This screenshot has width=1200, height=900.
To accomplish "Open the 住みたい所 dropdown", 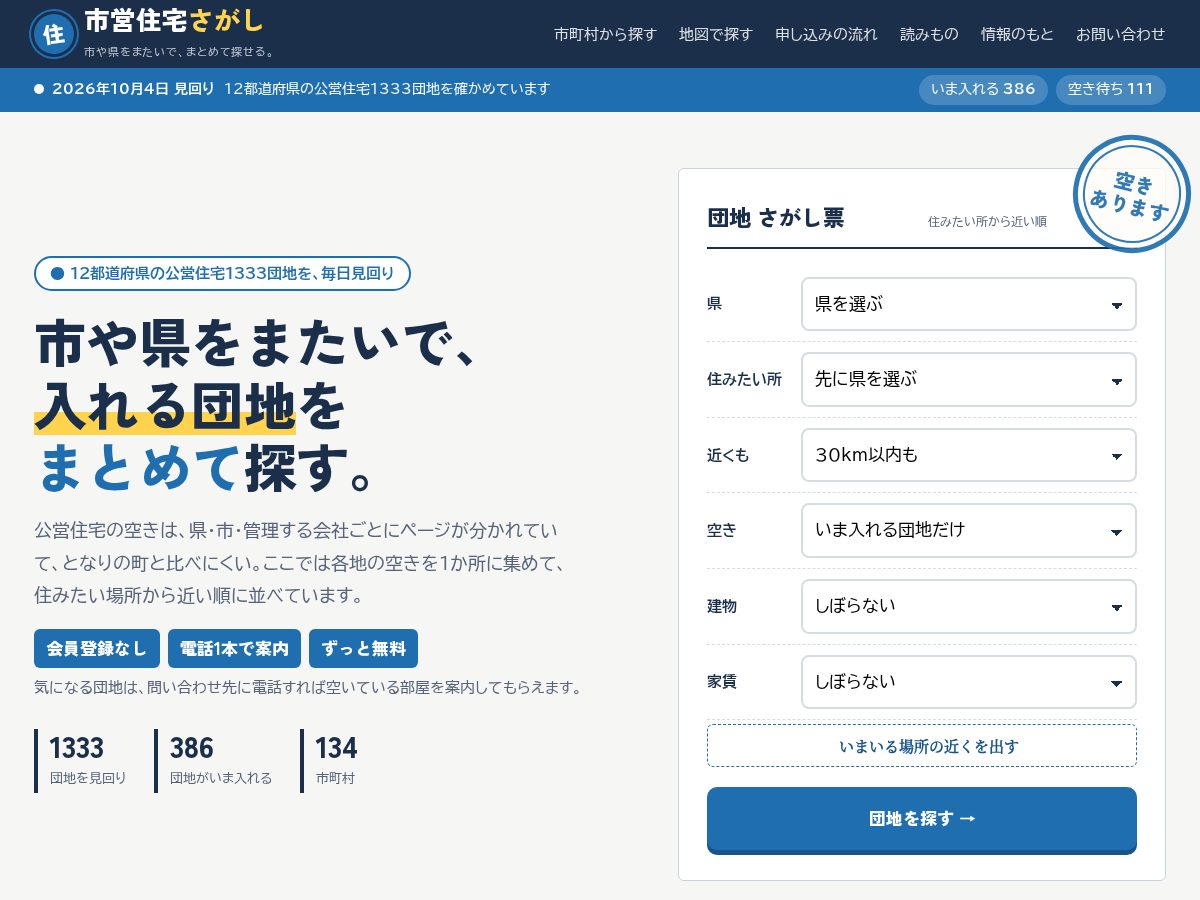I will pyautogui.click(x=969, y=380).
